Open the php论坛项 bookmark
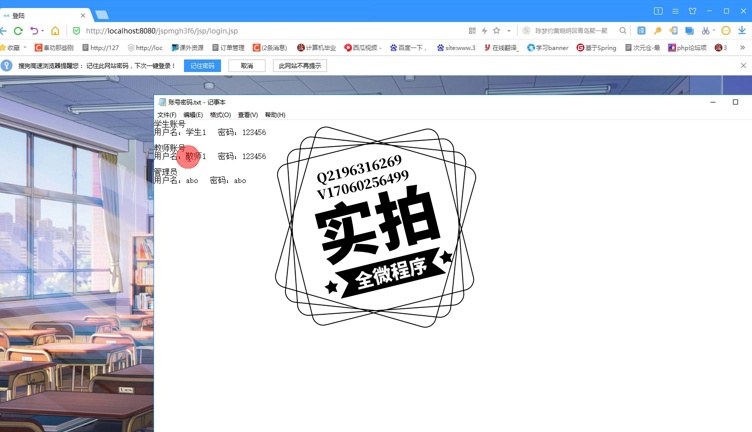The image size is (752, 432). tap(688, 47)
